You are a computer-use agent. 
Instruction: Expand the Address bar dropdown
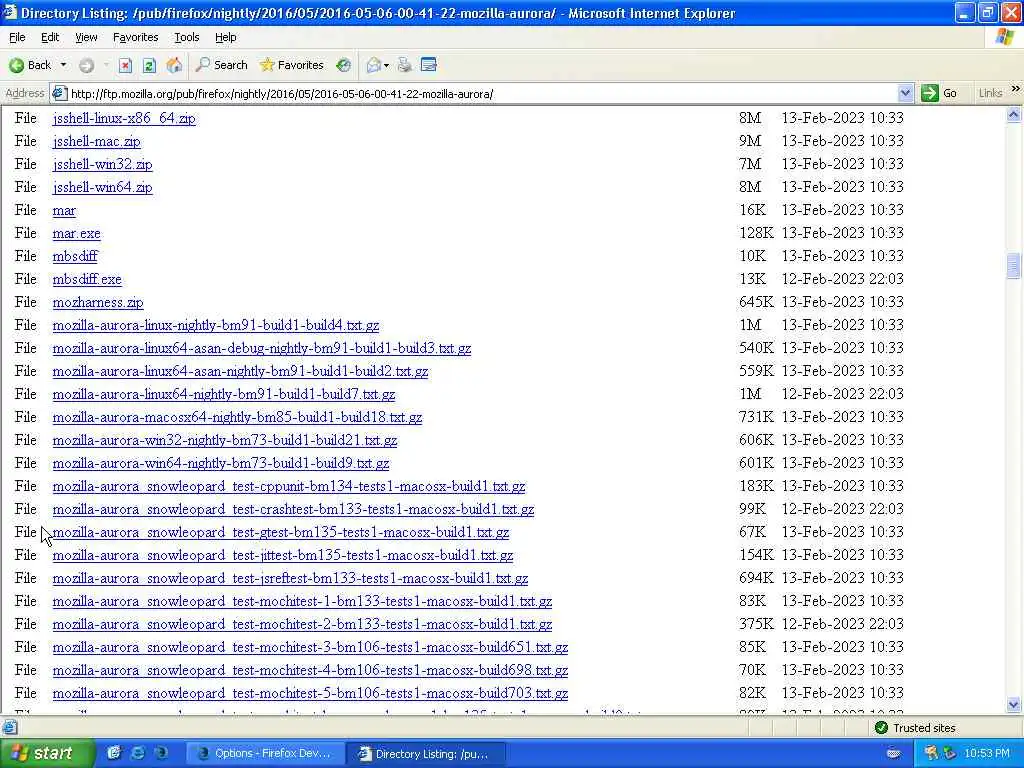904,93
